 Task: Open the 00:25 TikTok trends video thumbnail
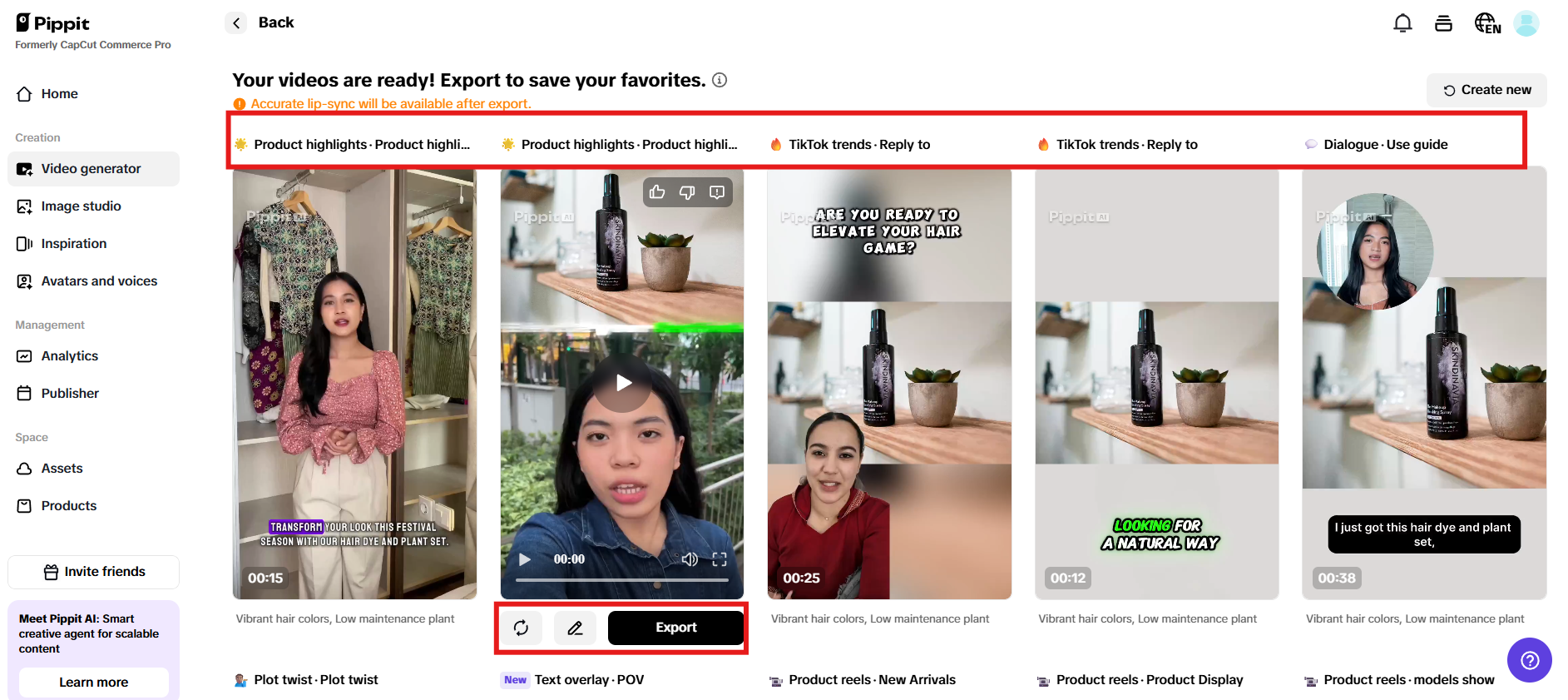[x=889, y=383]
